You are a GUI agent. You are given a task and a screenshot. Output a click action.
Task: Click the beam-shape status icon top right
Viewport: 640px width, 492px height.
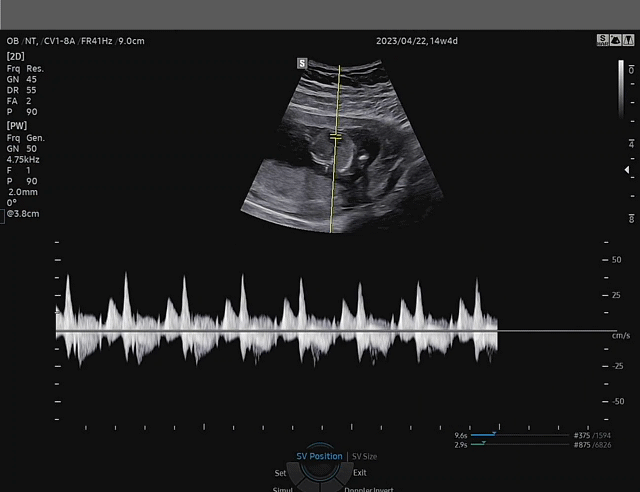pos(629,40)
